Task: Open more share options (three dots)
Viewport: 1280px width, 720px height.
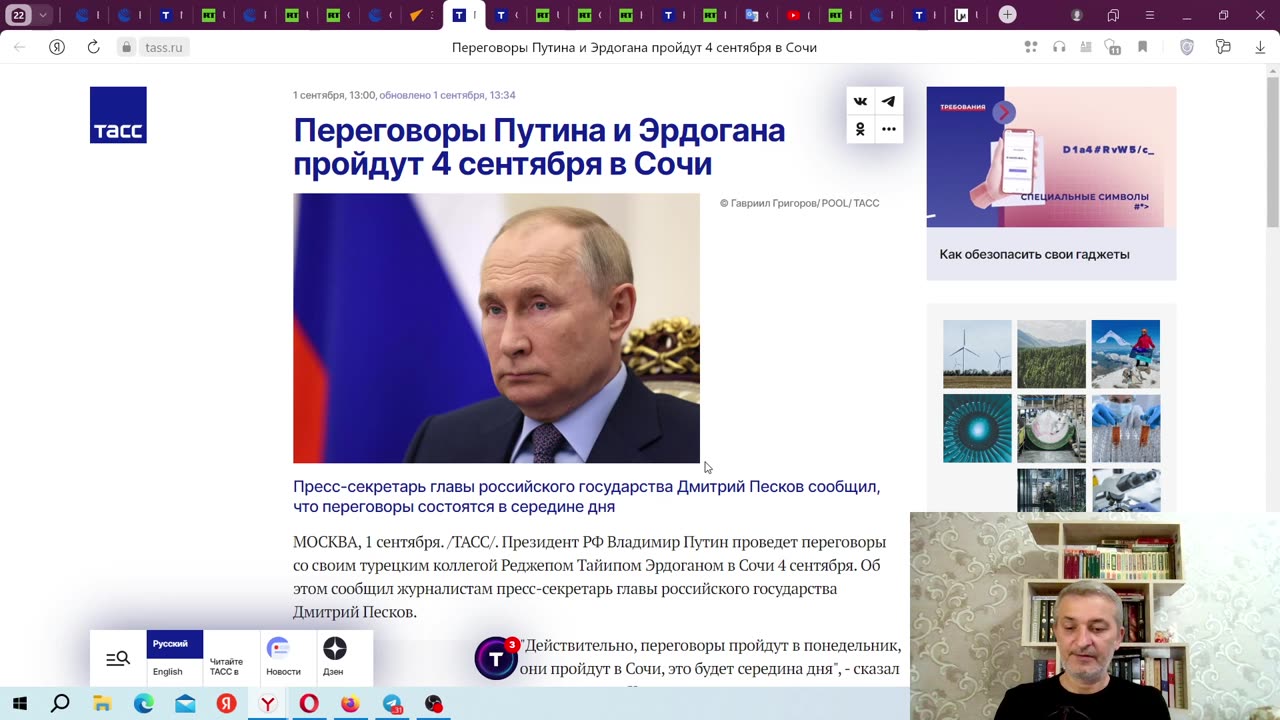Action: point(888,129)
